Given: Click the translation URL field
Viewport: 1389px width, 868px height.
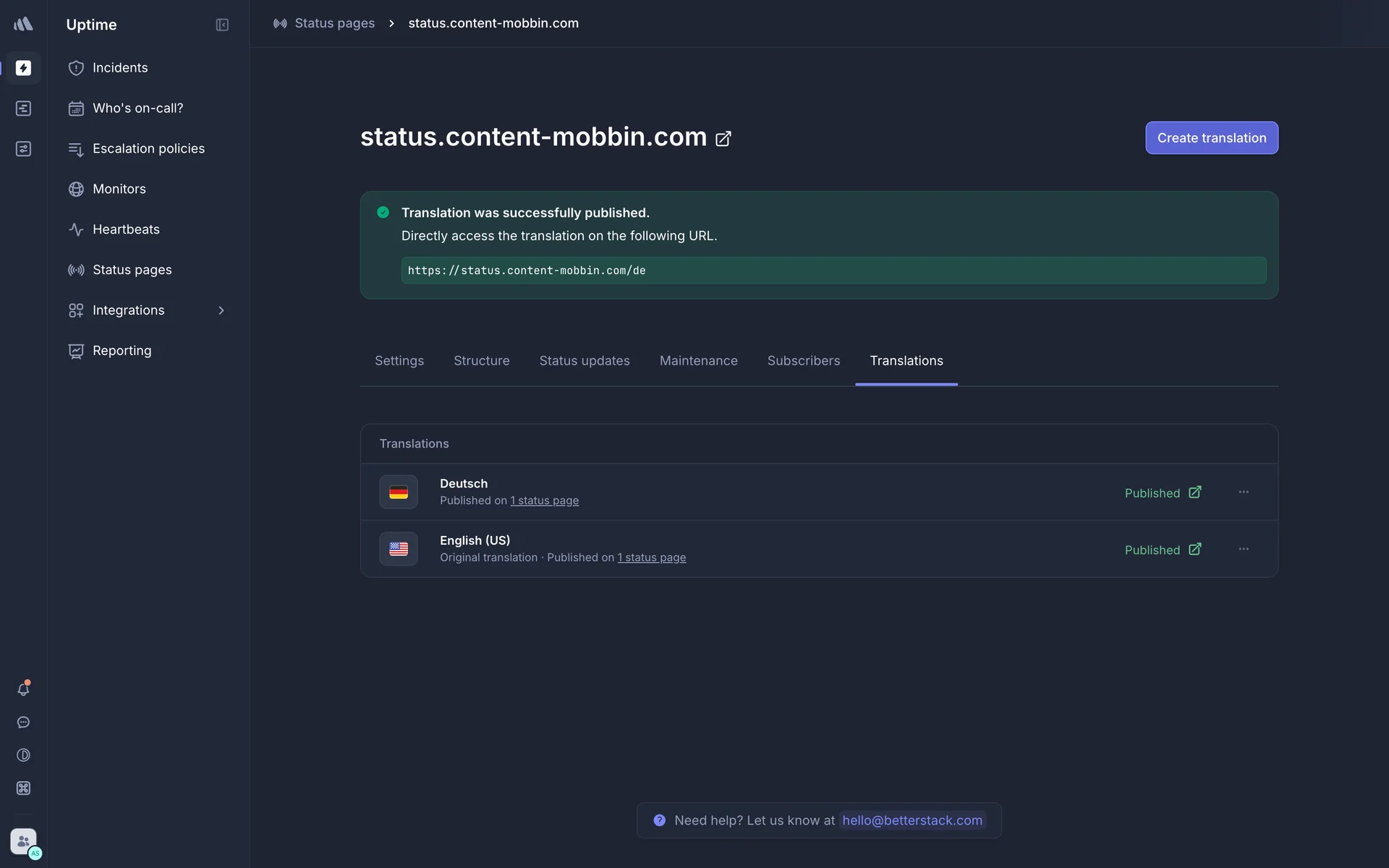Looking at the screenshot, I should click(833, 271).
